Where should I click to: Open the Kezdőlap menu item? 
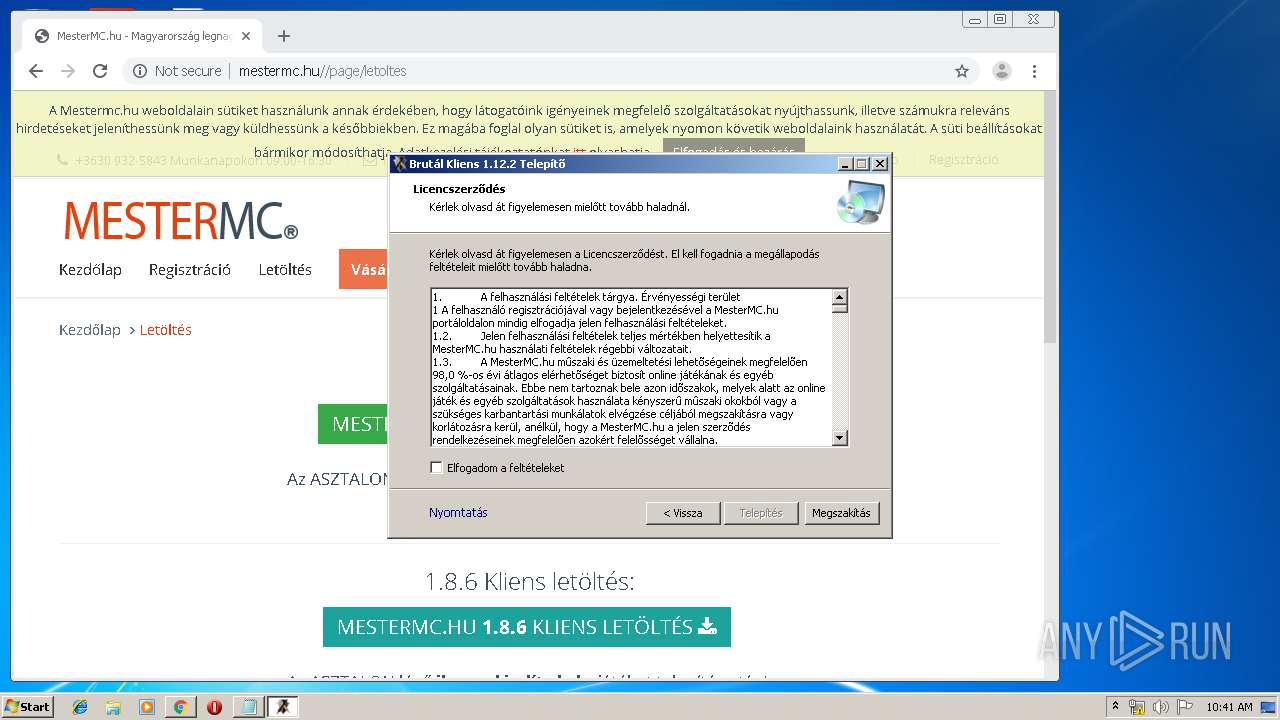coord(90,270)
